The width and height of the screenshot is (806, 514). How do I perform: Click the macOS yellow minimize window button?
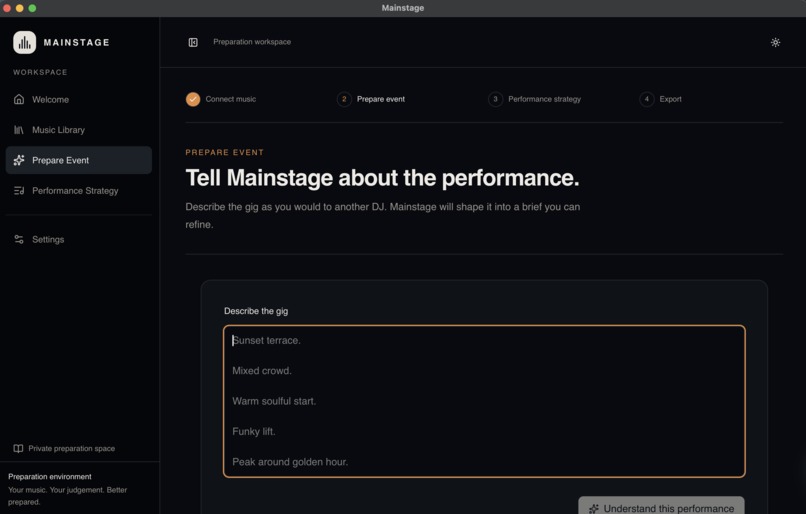pyautogui.click(x=20, y=8)
